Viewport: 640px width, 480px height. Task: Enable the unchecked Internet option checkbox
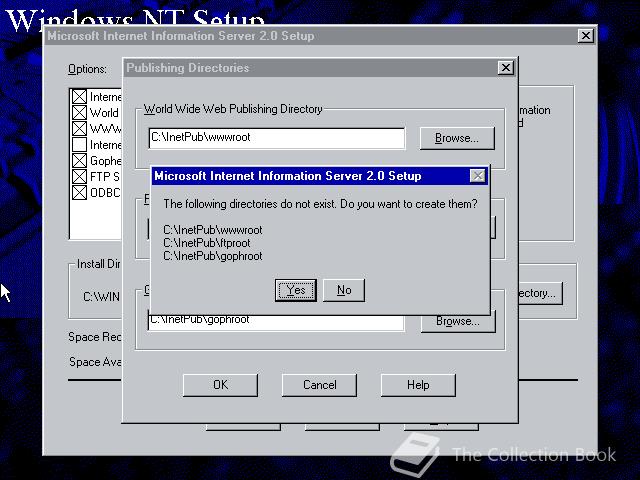pyautogui.click(x=79, y=144)
